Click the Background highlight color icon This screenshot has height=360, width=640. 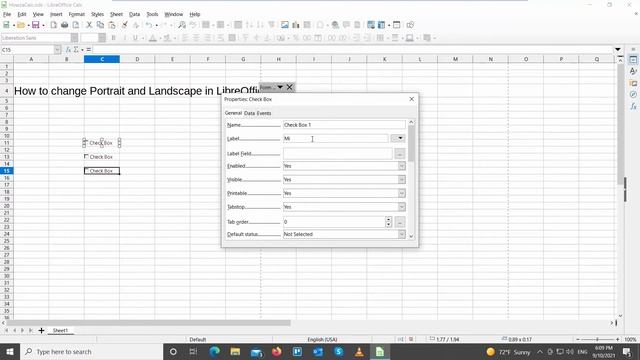pos(167,38)
